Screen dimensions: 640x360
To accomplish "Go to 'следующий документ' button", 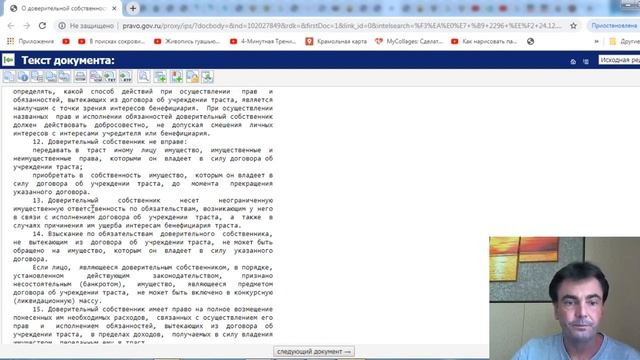I will pyautogui.click(x=313, y=351).
